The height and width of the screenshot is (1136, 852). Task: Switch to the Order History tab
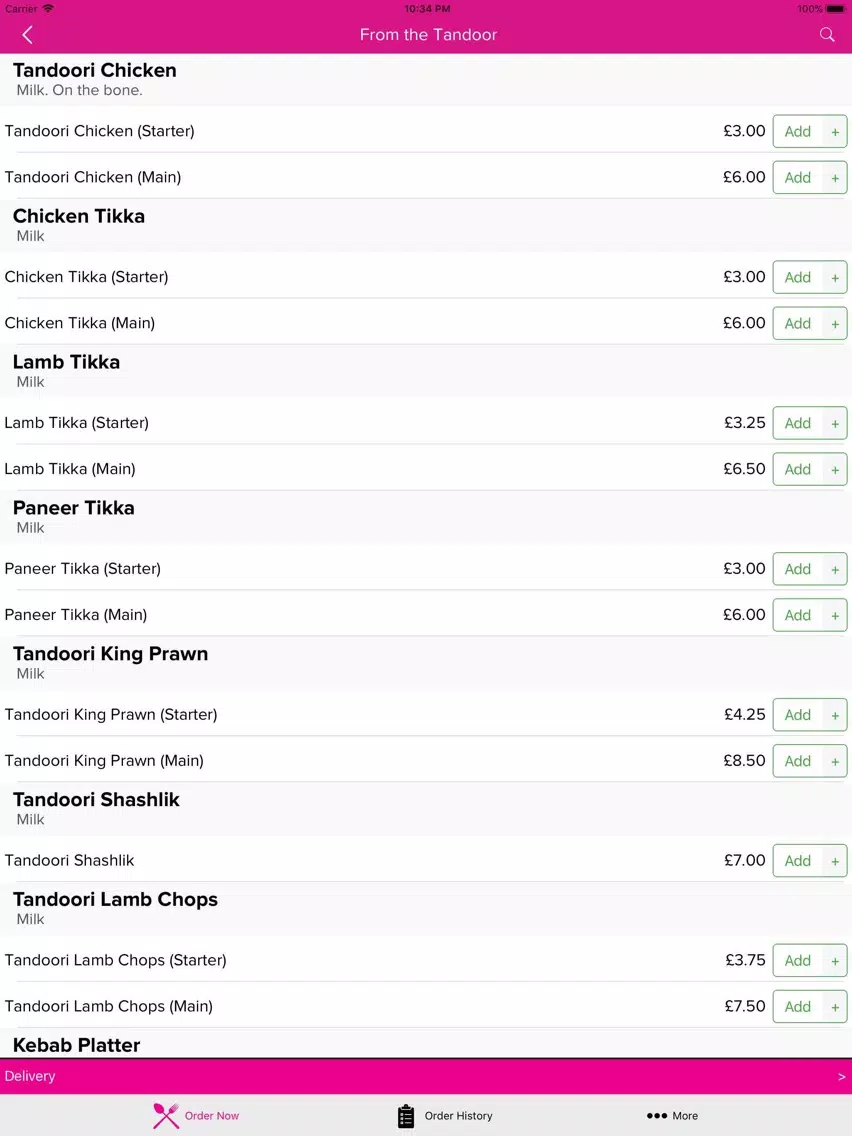tap(445, 1116)
